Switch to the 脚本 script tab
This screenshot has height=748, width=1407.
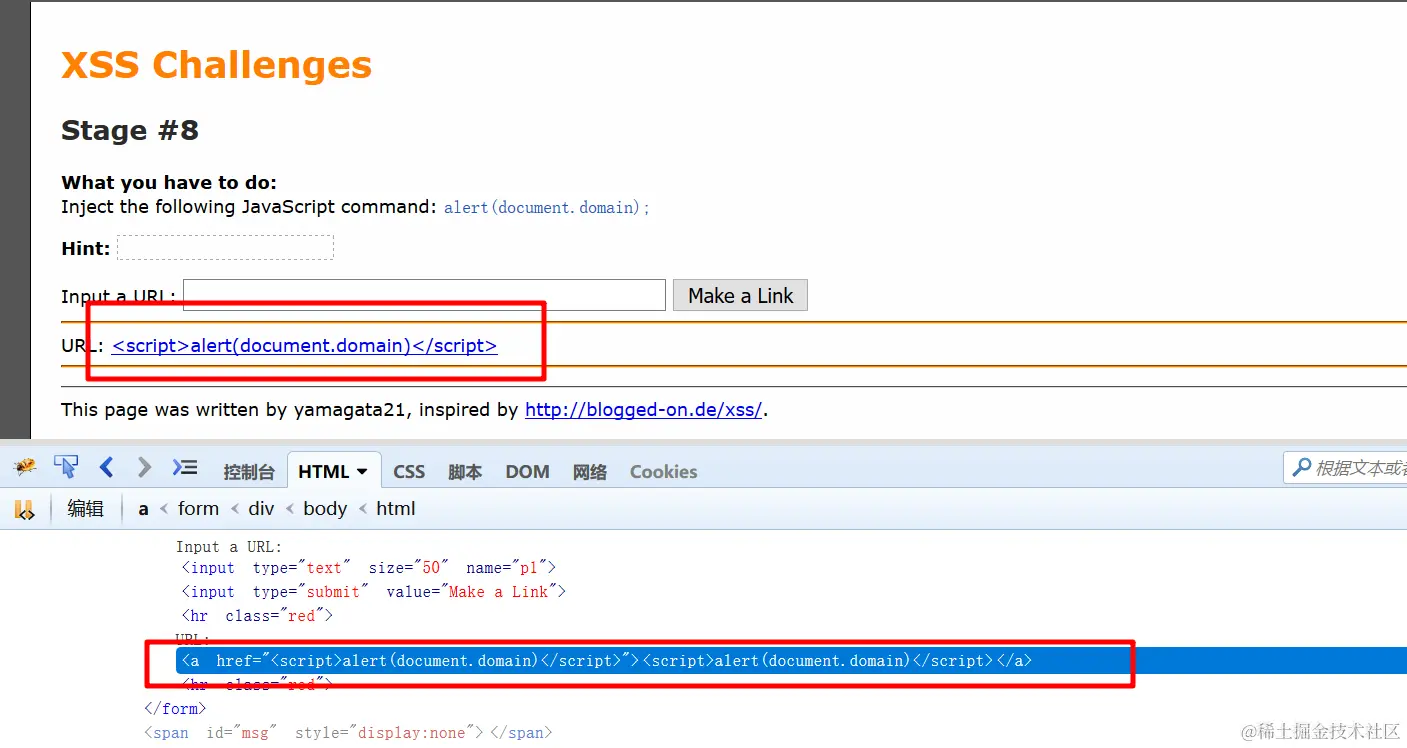click(x=465, y=472)
